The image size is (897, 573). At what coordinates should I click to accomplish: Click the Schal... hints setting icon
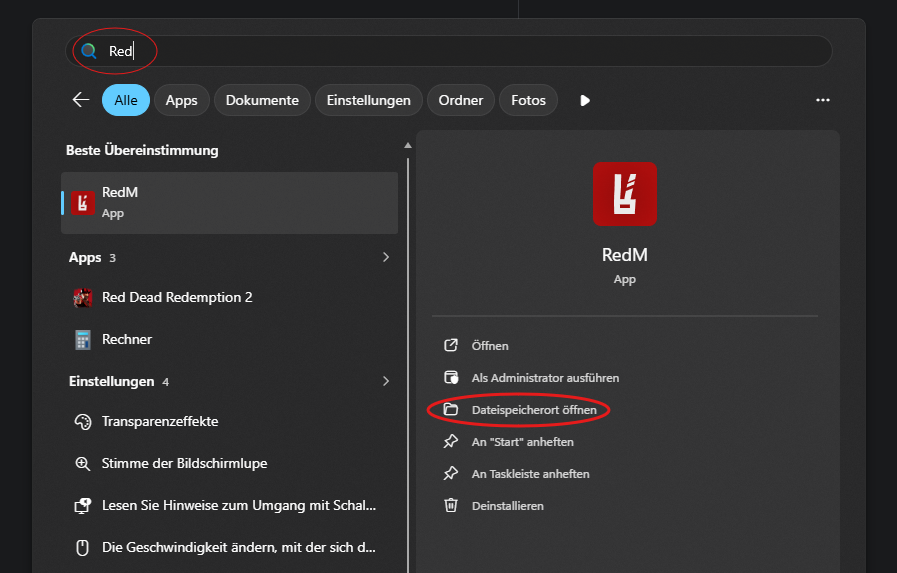point(82,506)
